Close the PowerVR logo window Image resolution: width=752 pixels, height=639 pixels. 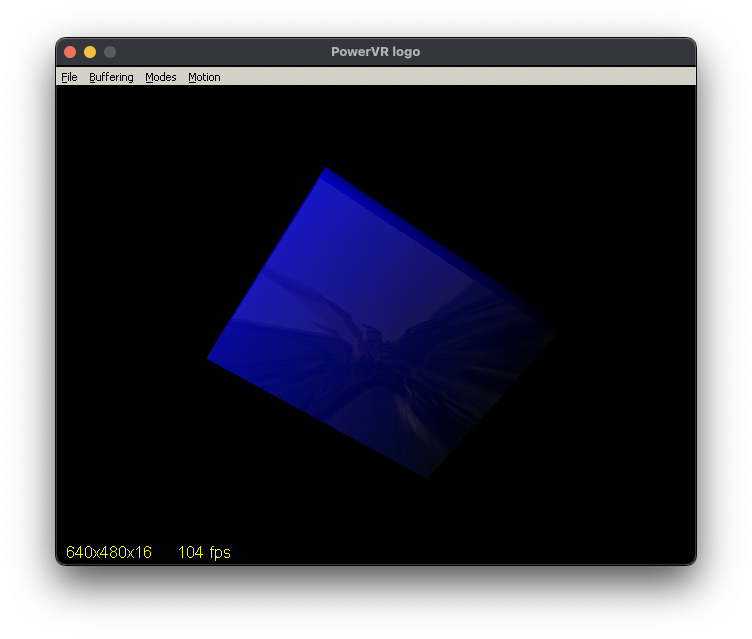(70, 52)
